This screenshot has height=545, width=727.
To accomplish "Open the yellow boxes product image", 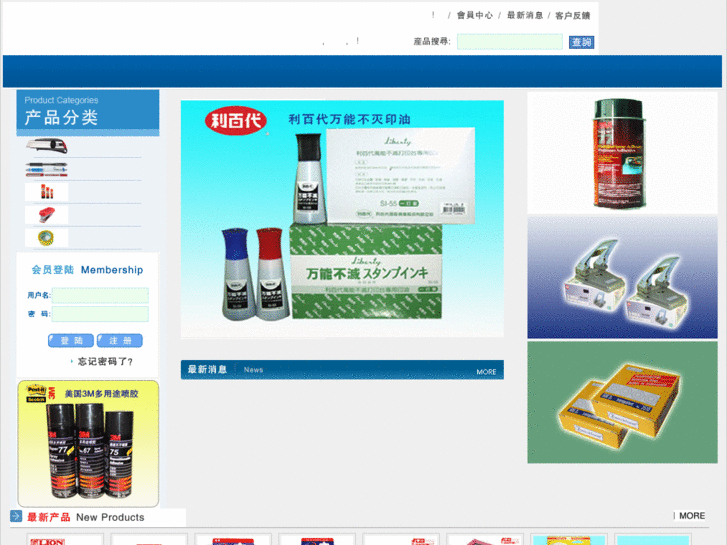I will point(622,402).
